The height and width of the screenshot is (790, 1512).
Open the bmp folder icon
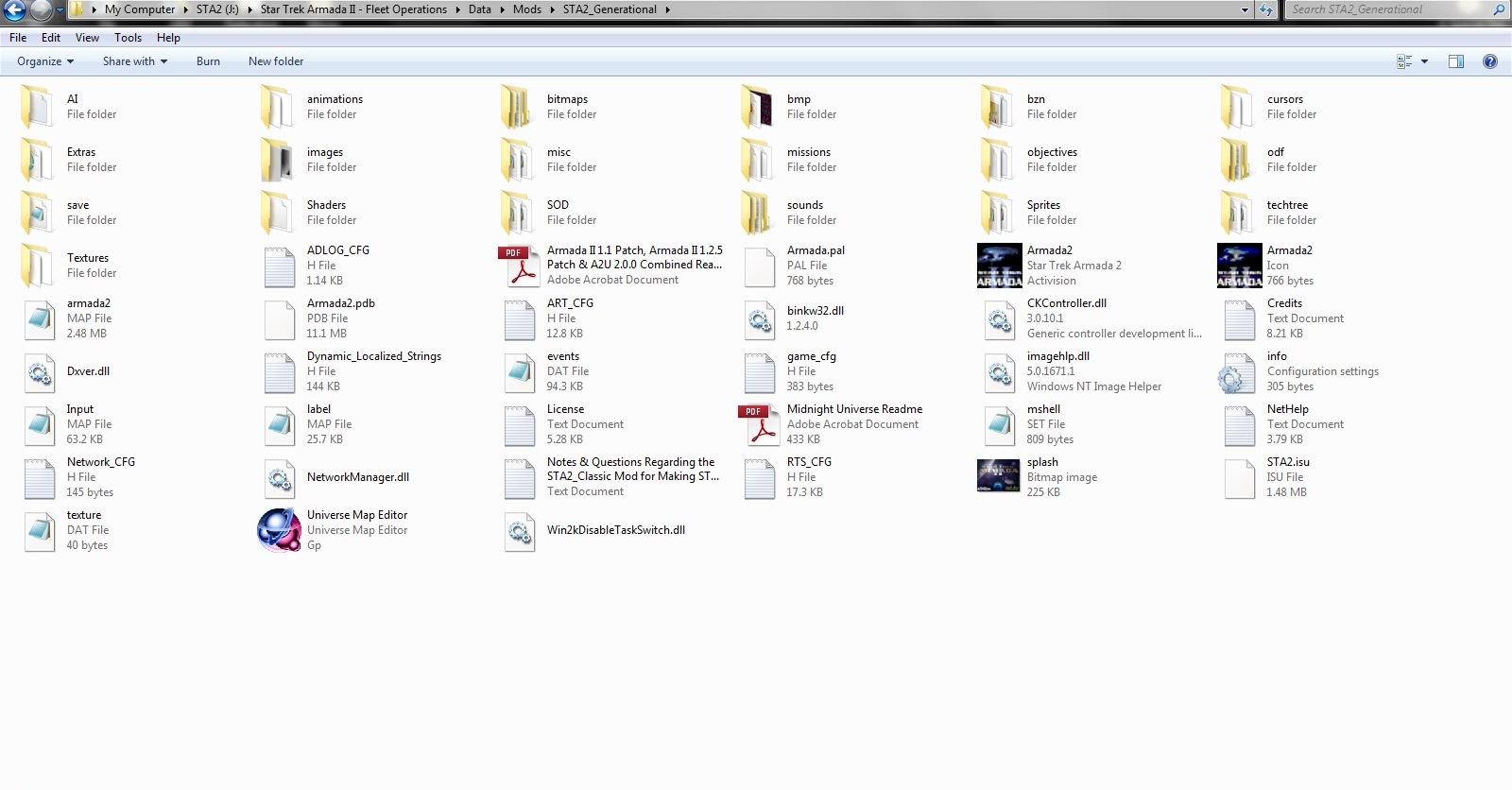click(759, 107)
